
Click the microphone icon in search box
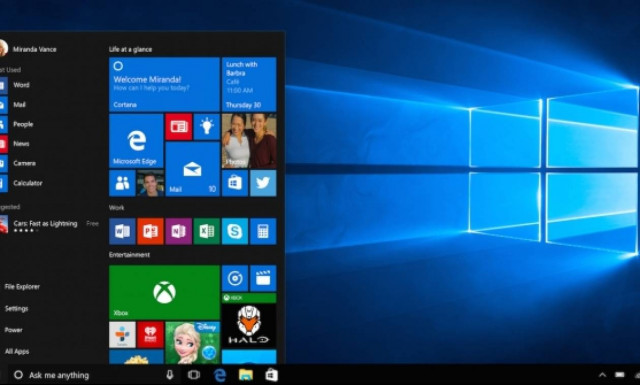(170, 375)
